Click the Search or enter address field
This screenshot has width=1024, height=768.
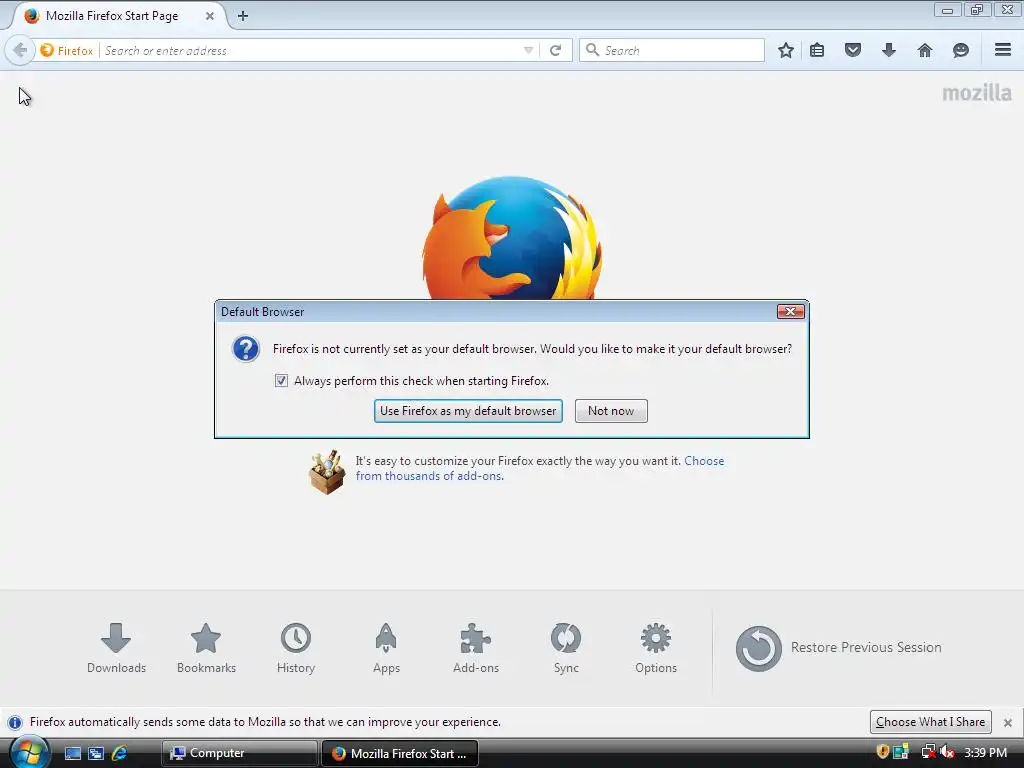click(312, 50)
